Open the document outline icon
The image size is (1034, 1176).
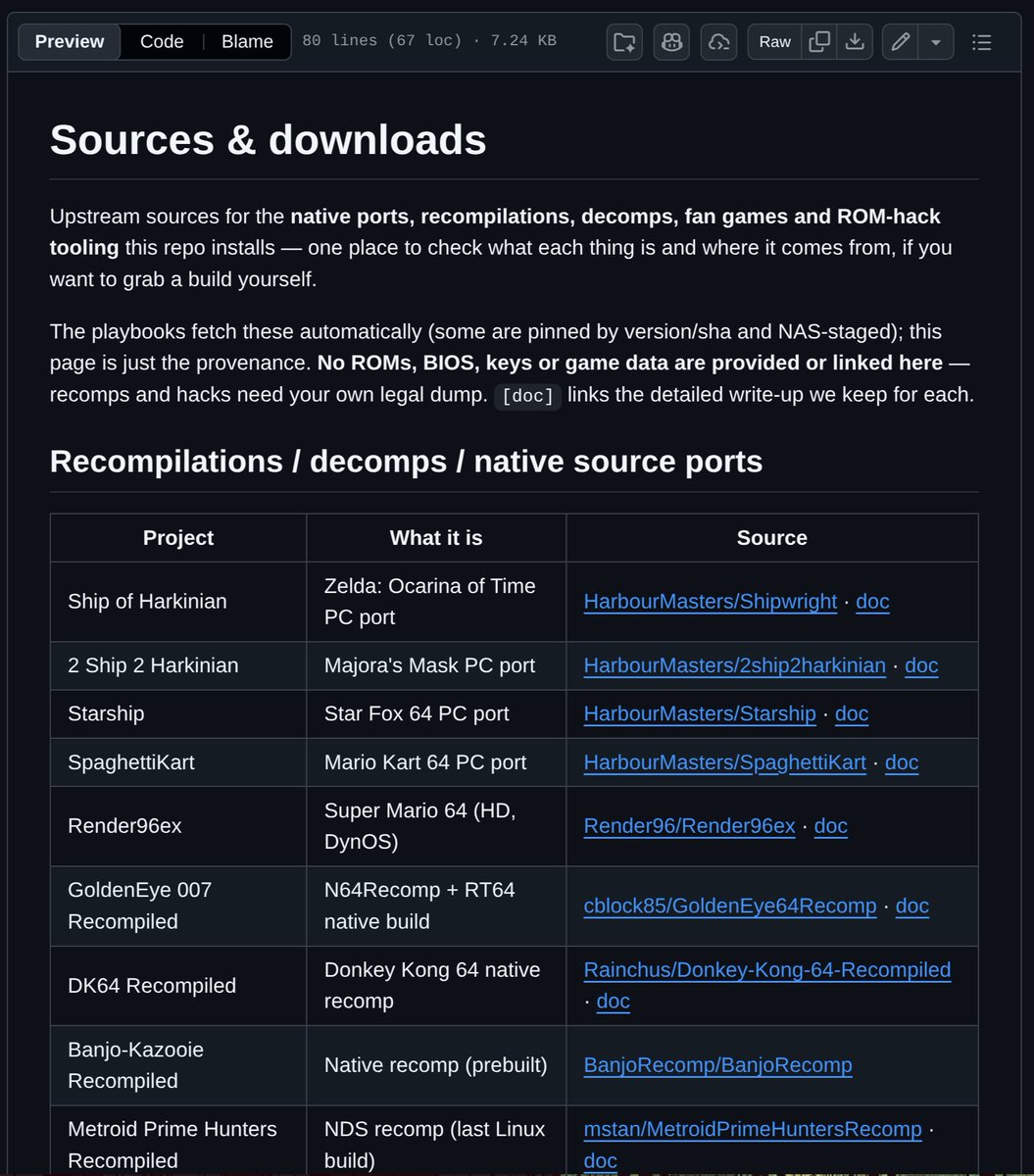point(982,42)
